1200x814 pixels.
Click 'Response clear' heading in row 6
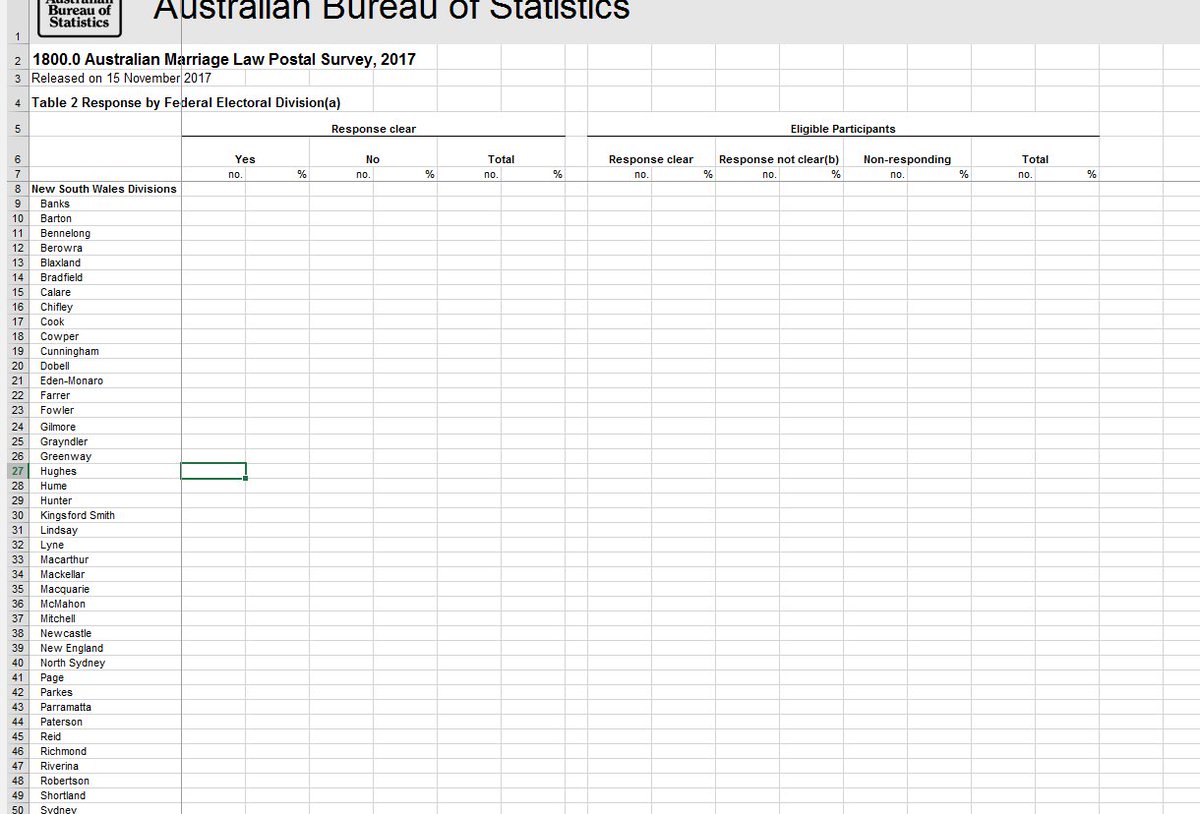(651, 159)
